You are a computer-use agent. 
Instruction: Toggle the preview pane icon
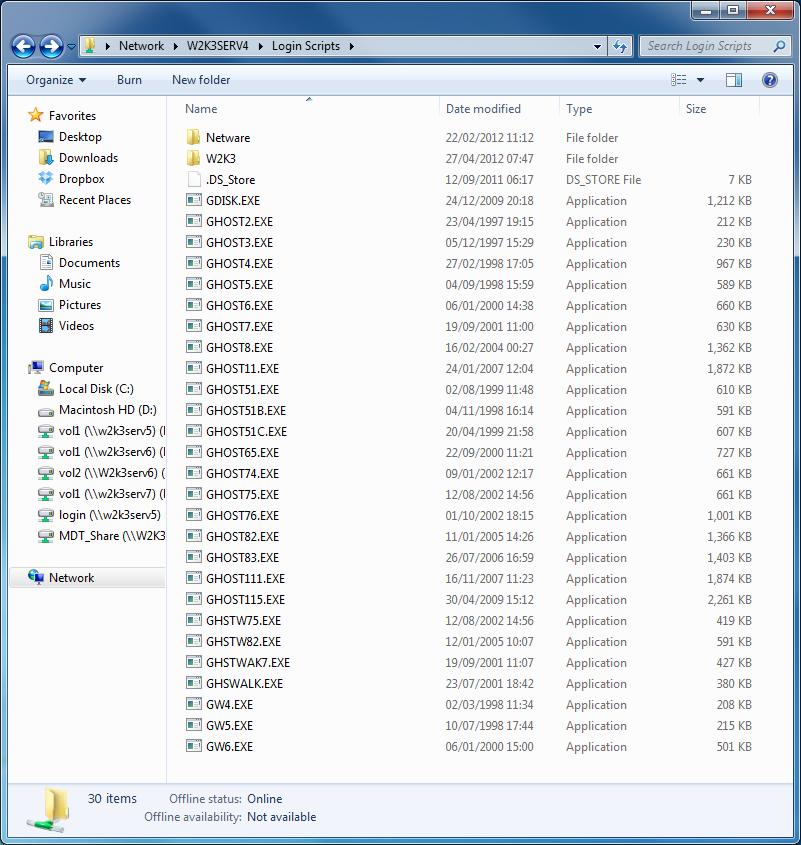point(734,80)
